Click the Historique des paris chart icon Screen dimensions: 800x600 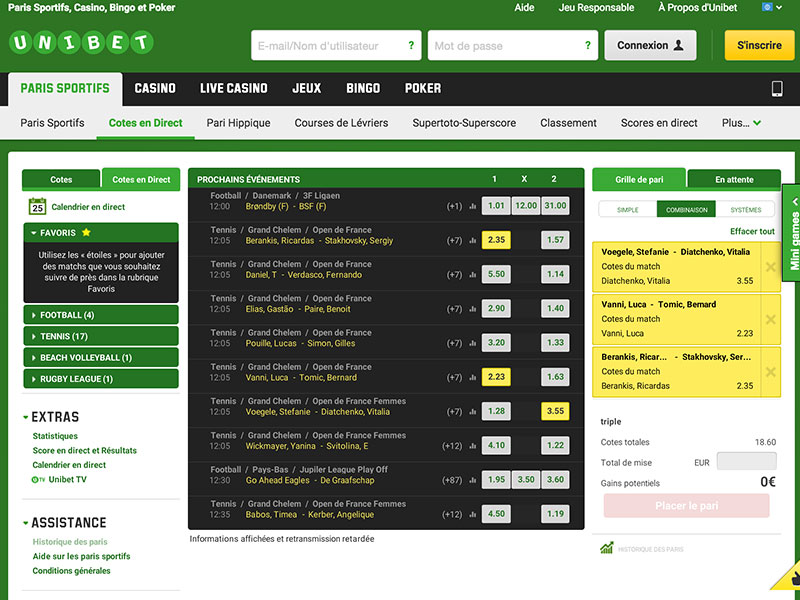pos(607,548)
